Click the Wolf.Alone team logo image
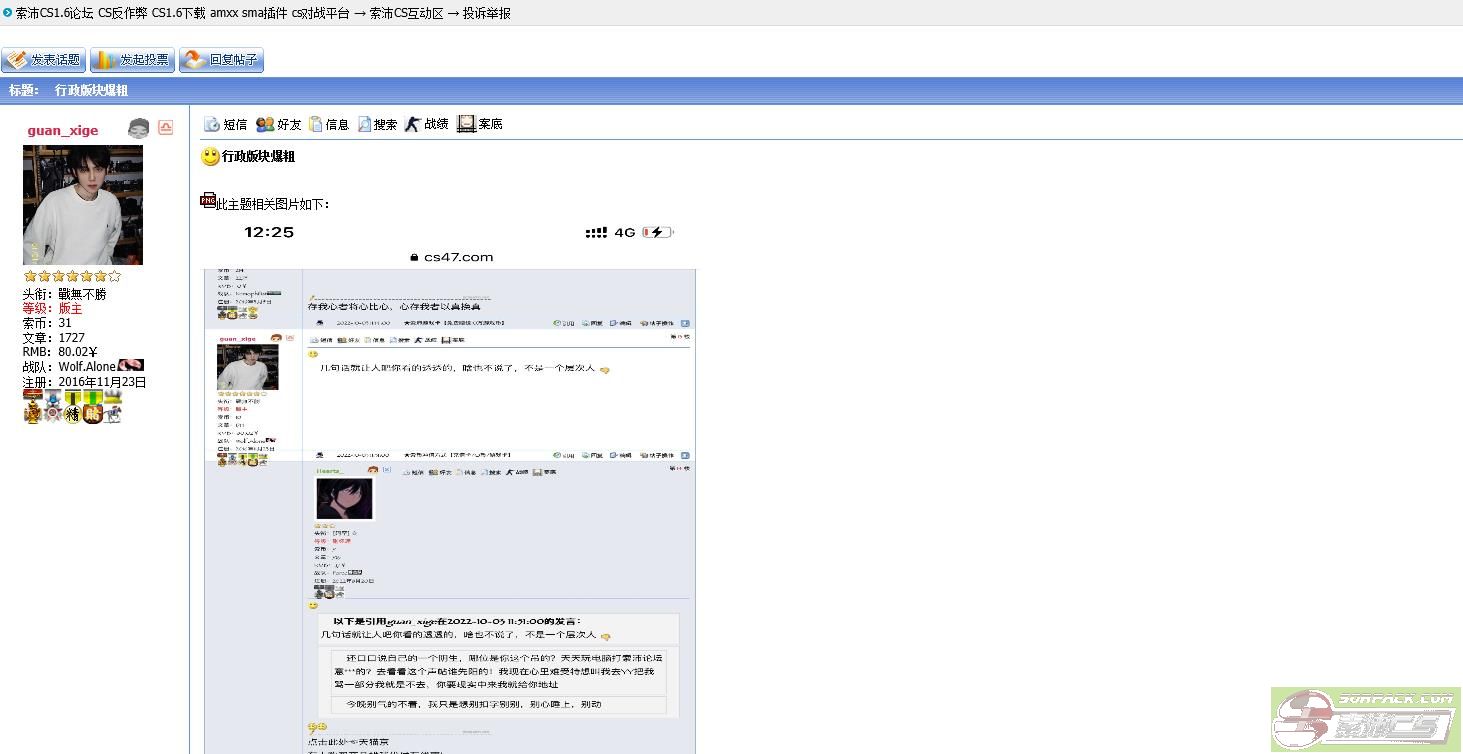1463x754 pixels. [131, 366]
